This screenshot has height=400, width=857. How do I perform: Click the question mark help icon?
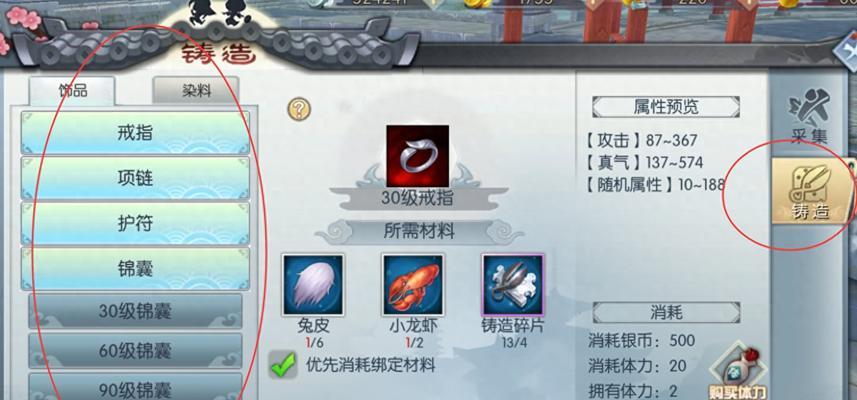(299, 109)
